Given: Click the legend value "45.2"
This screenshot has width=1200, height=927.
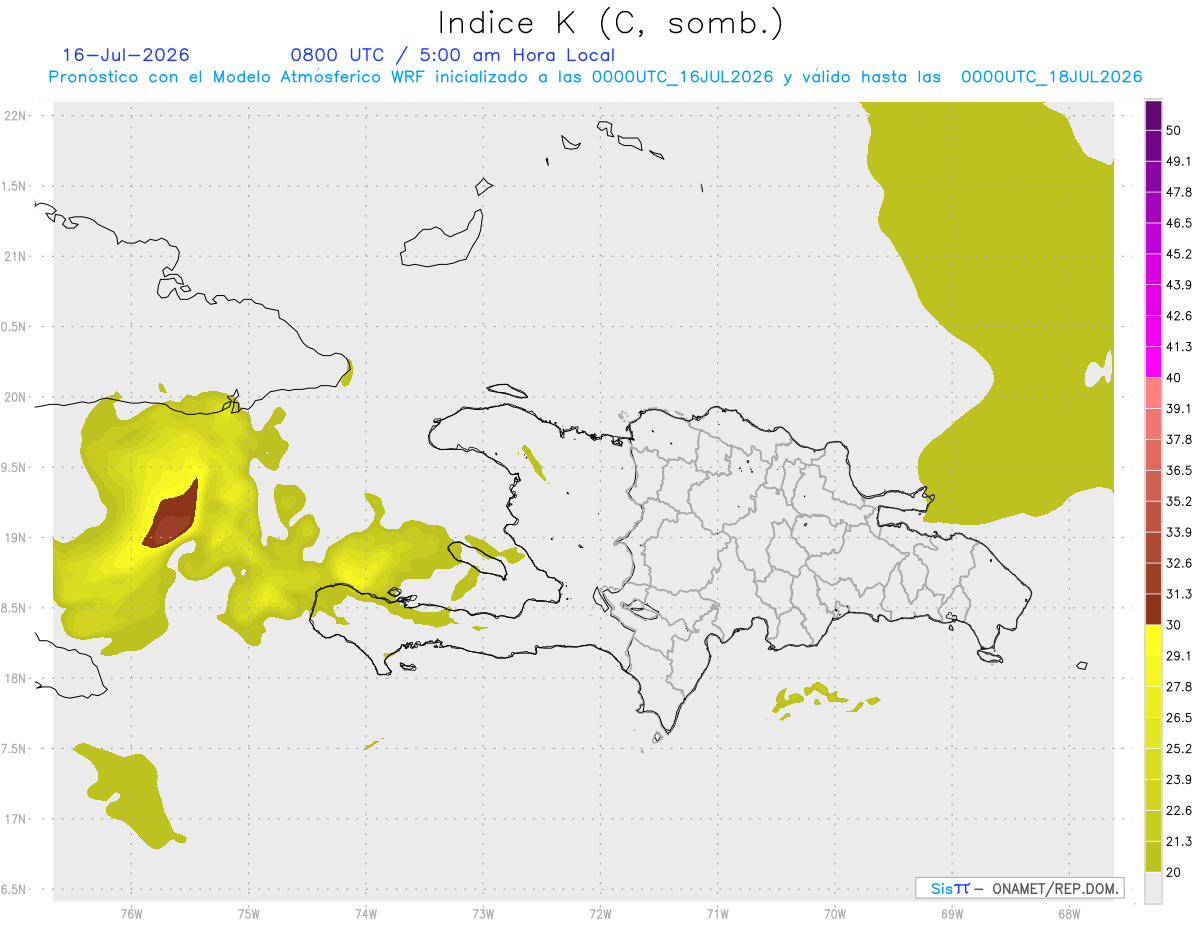Looking at the screenshot, I should coord(1179,254).
